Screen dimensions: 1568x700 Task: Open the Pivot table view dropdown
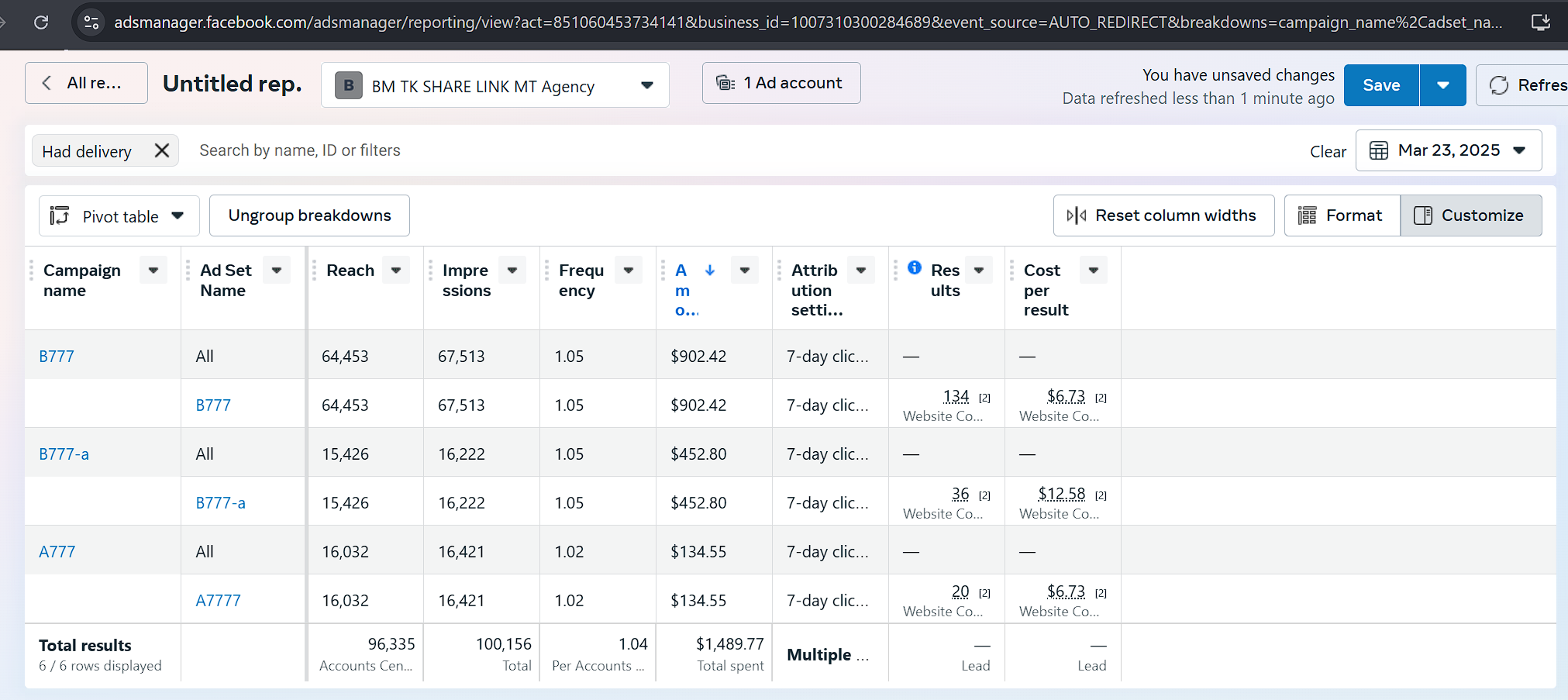[x=119, y=216]
